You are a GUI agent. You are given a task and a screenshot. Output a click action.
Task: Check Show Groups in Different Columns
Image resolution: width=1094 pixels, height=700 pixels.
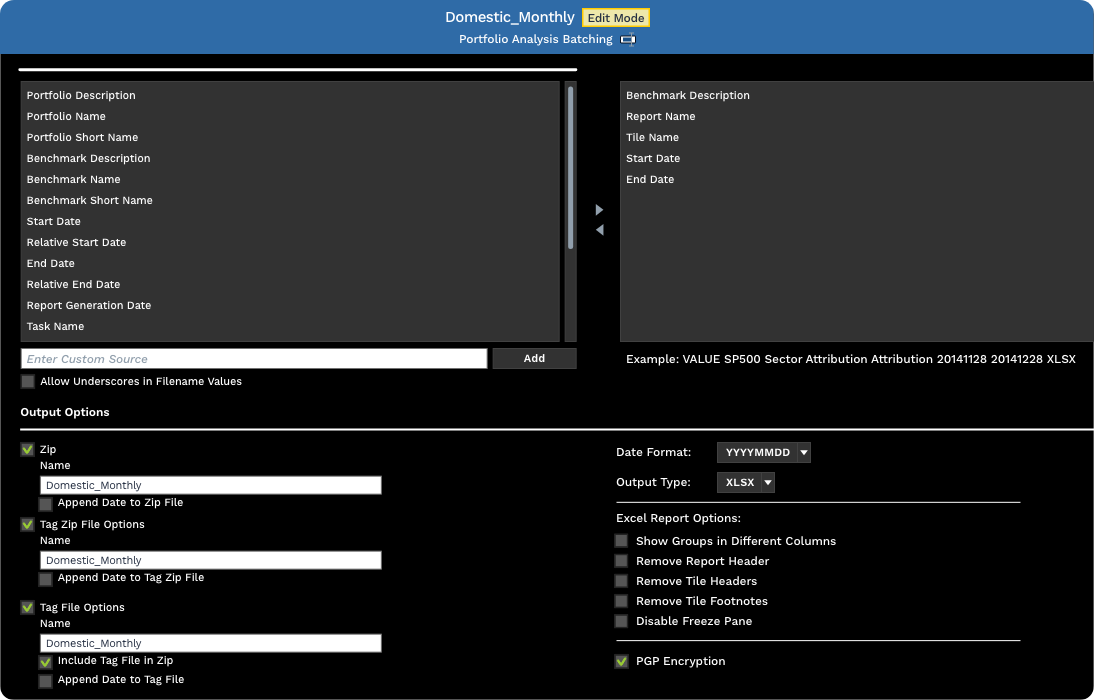tap(621, 540)
